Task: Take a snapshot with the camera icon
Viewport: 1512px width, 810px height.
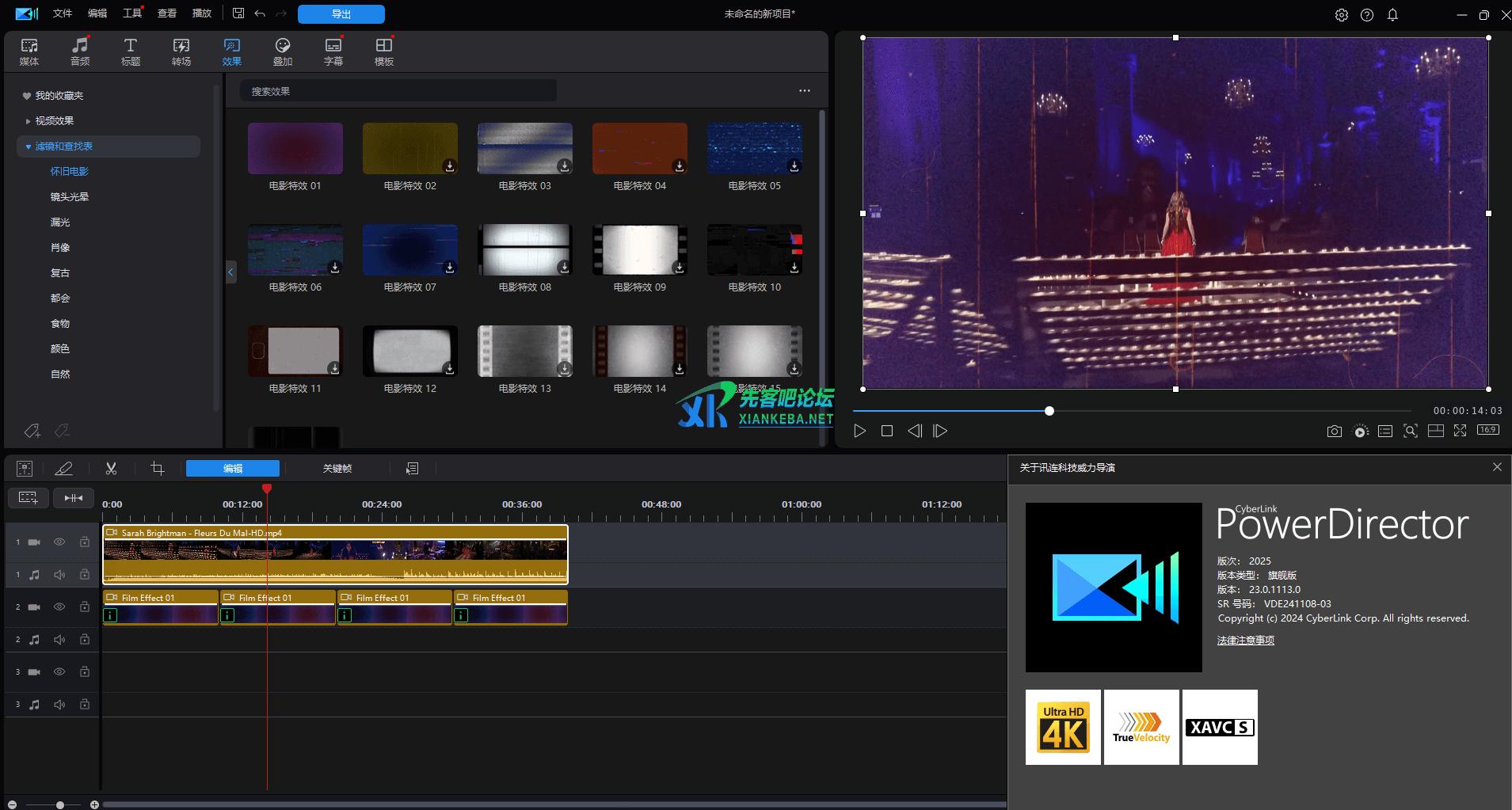Action: [x=1335, y=432]
